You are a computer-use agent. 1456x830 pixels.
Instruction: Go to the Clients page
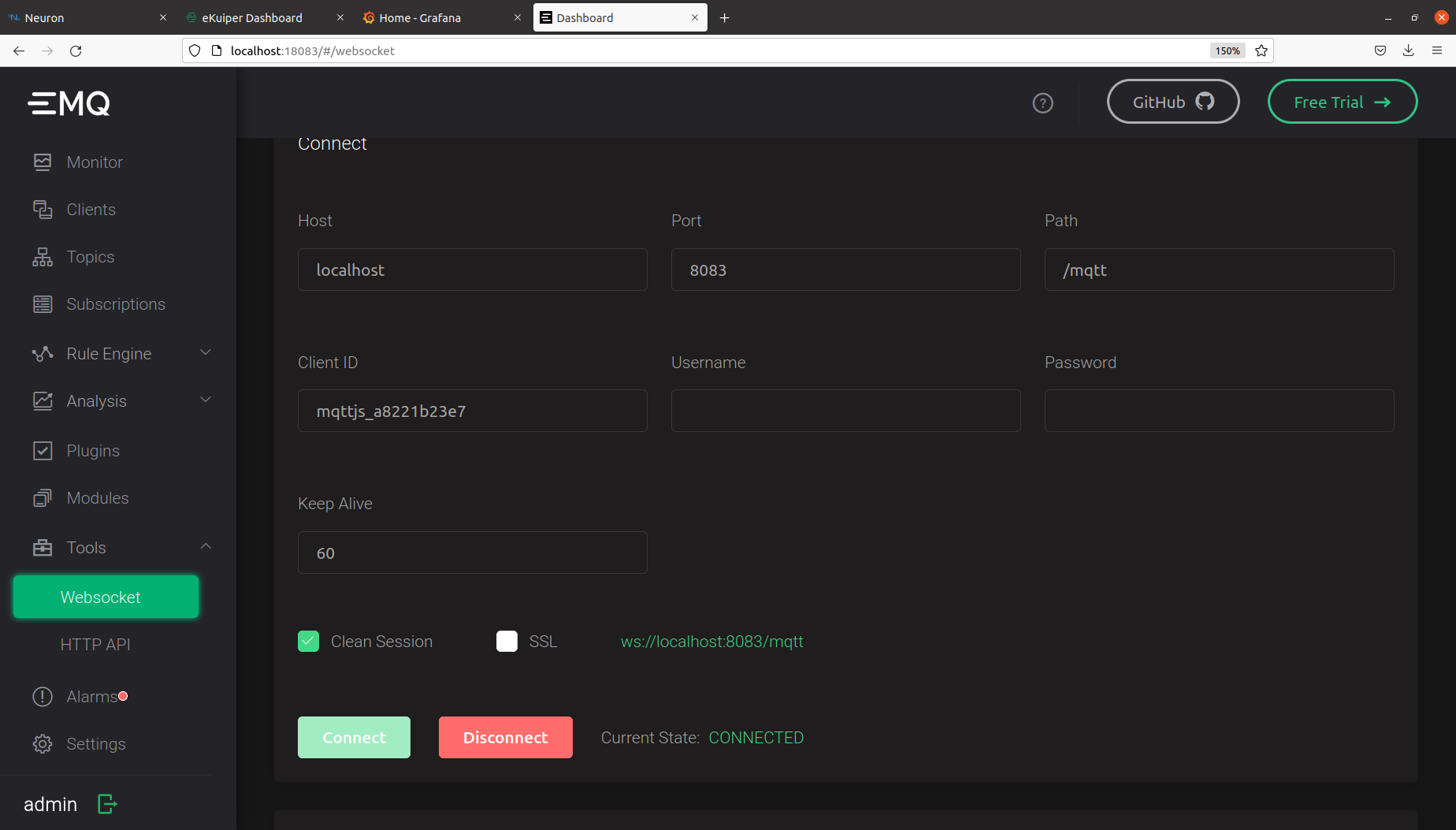click(91, 210)
